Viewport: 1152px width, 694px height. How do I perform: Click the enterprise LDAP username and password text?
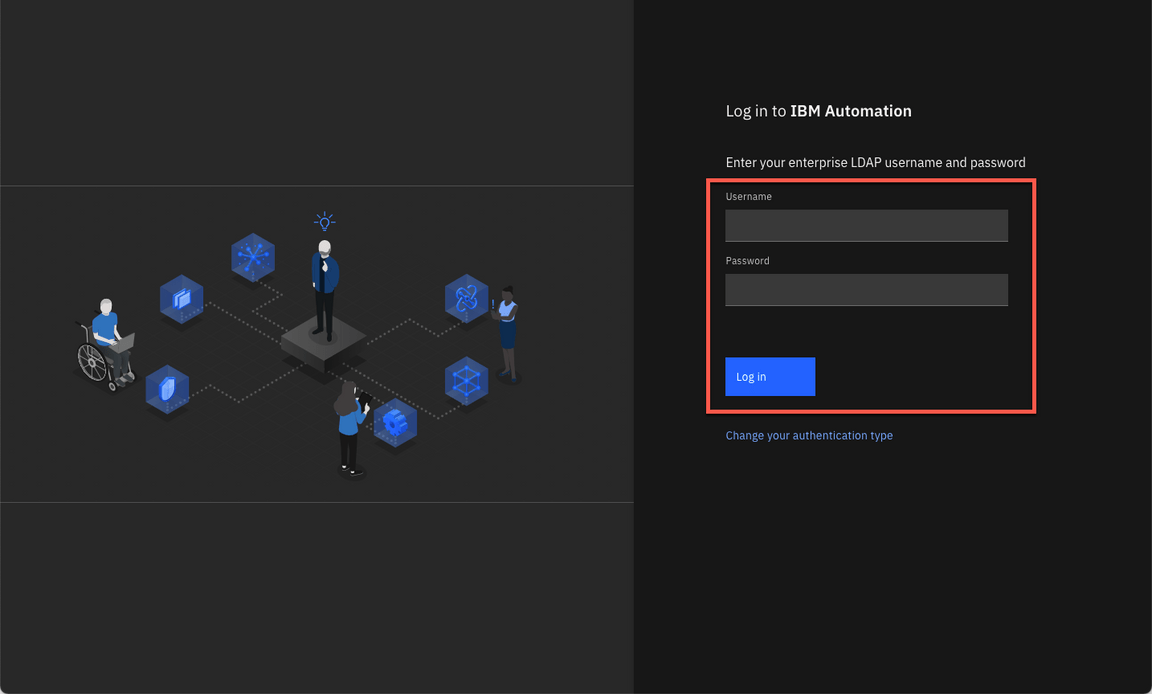click(876, 162)
